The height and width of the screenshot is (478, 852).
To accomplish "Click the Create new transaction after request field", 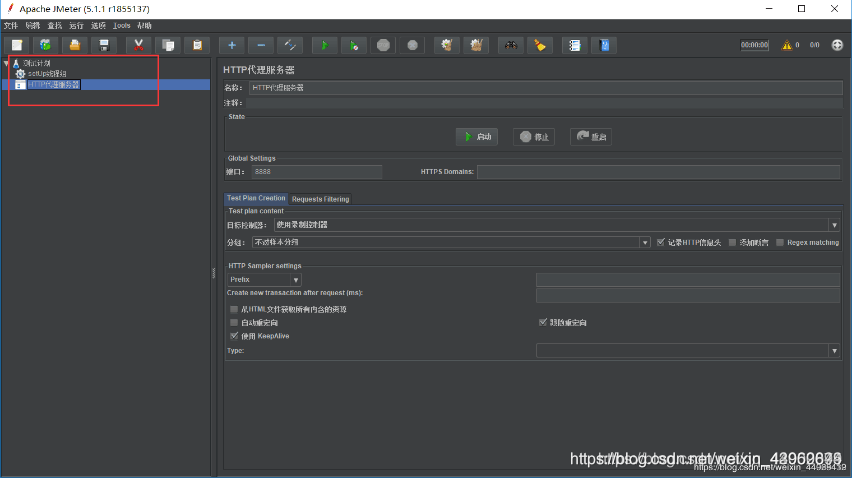I will tap(688, 295).
